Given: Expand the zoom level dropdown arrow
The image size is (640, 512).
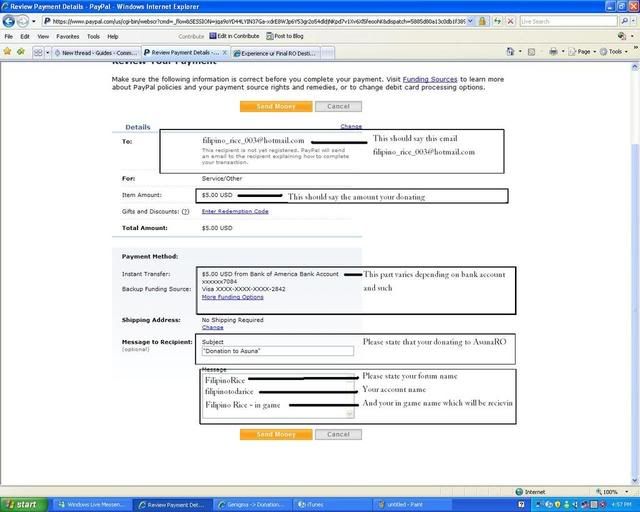Looking at the screenshot, I should 626,492.
